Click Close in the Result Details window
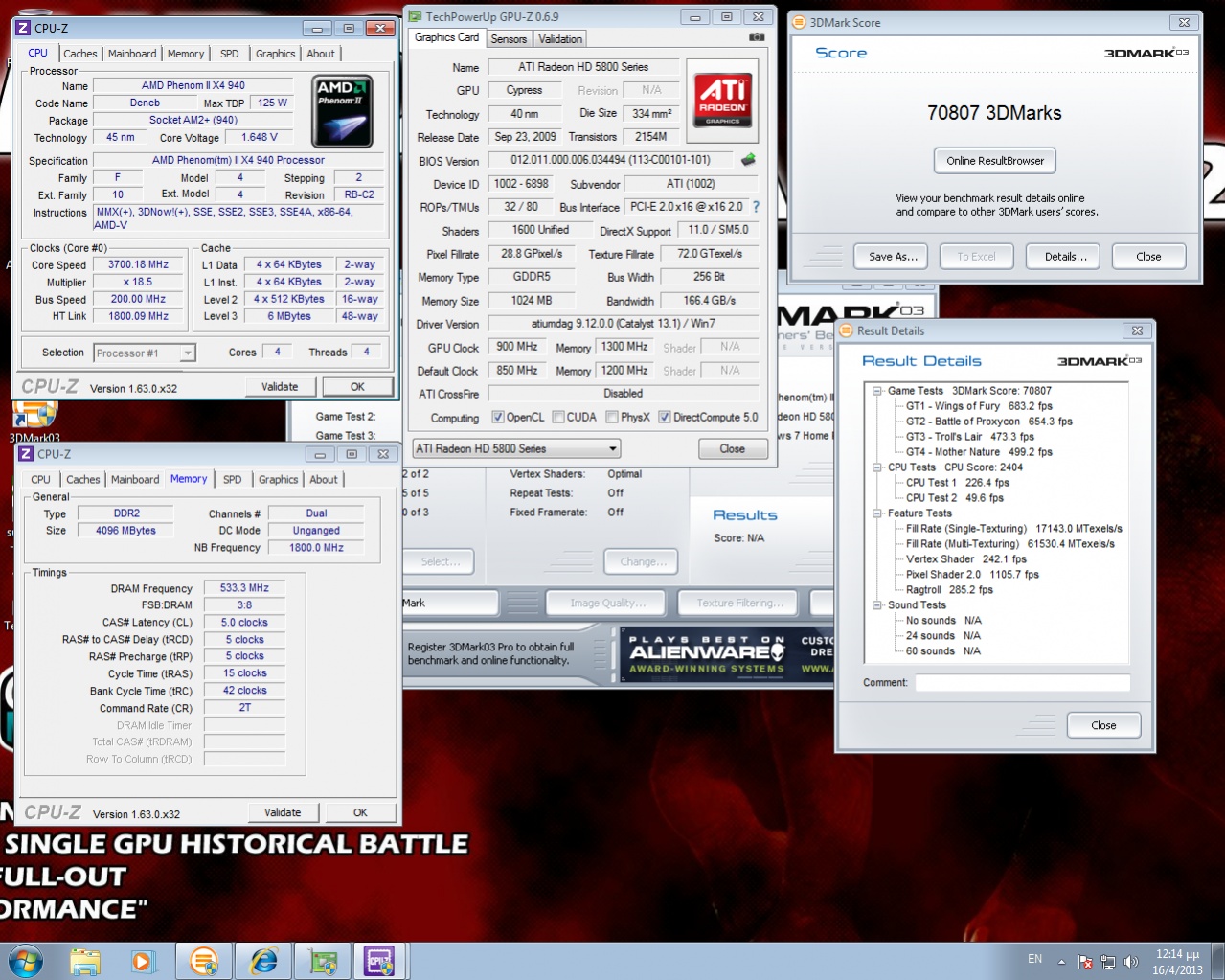1225x980 pixels. point(1103,725)
